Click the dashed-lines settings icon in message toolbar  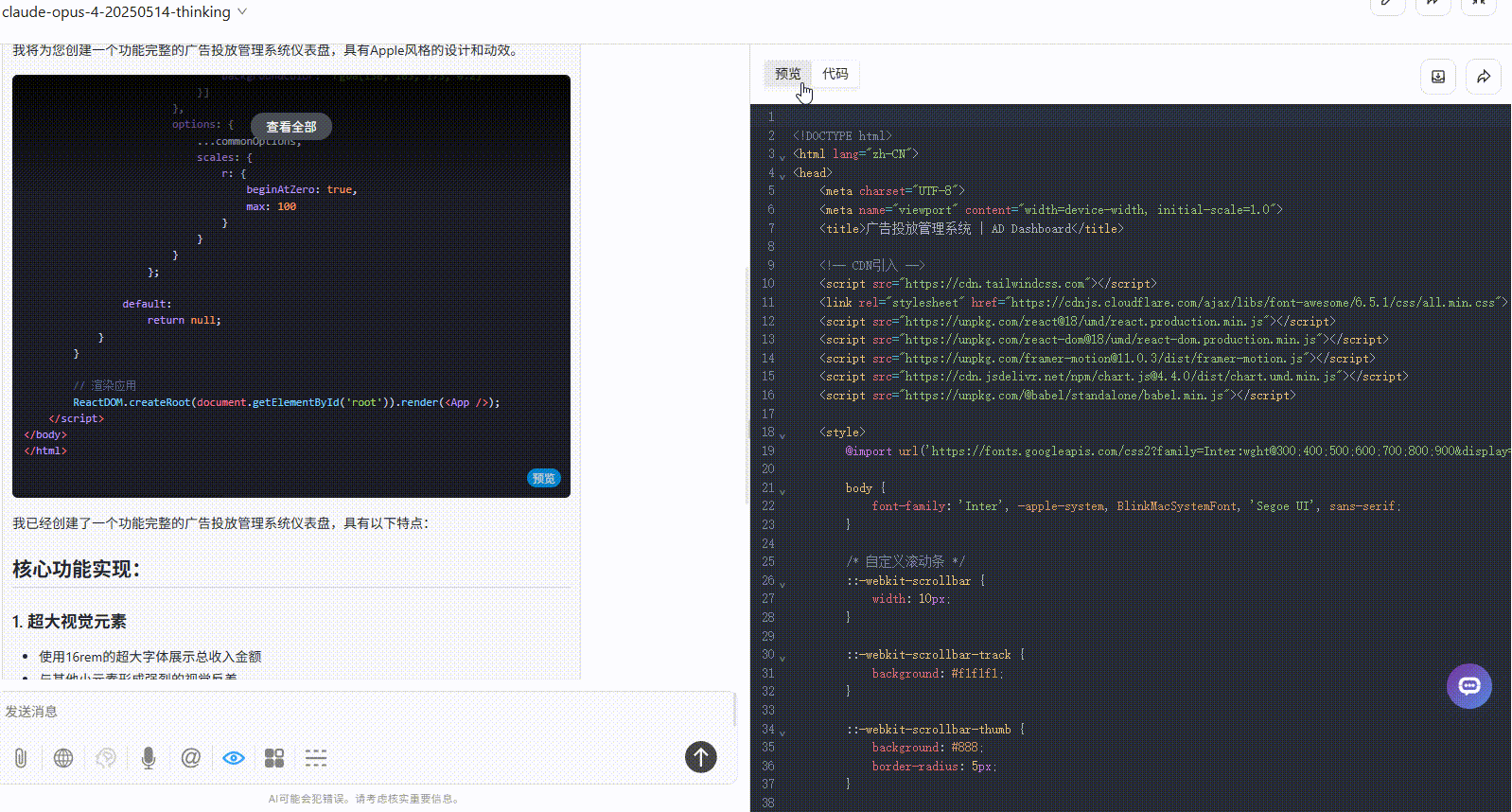[x=316, y=757]
